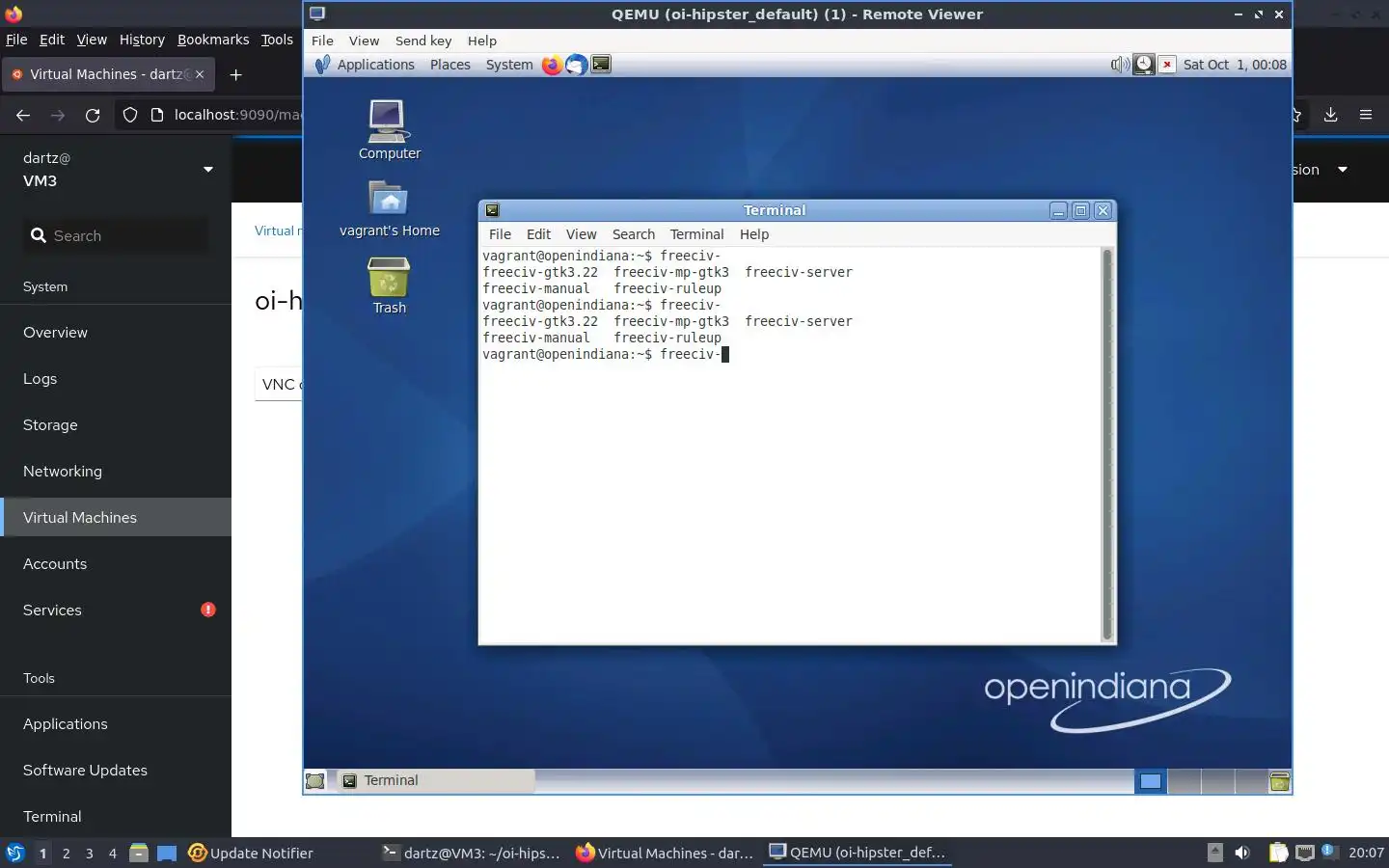Open terminal launcher icon in guest panel
Image resolution: width=1389 pixels, height=868 pixels.
point(601,65)
